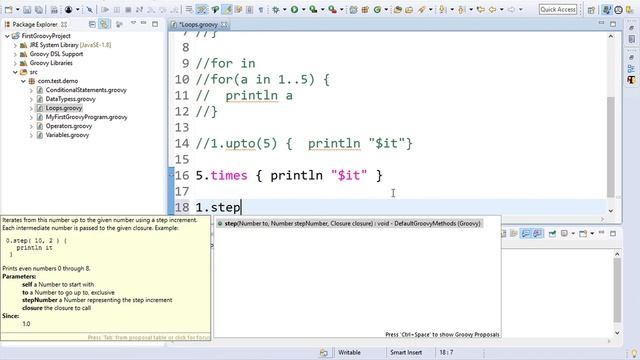
Task: Open the New dropdown arrow
Action: tap(18, 9)
